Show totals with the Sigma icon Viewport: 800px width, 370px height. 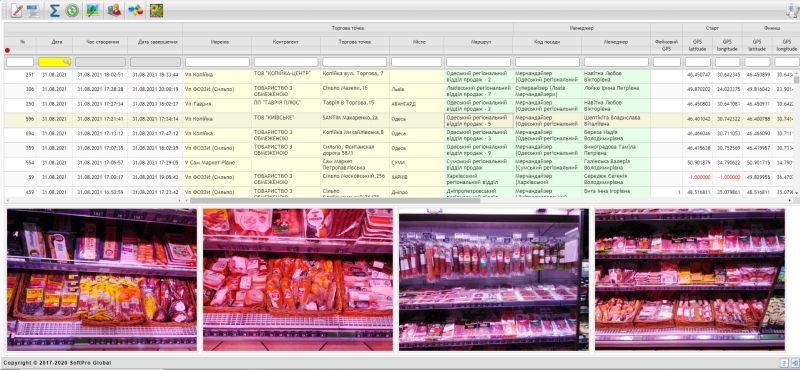55,10
